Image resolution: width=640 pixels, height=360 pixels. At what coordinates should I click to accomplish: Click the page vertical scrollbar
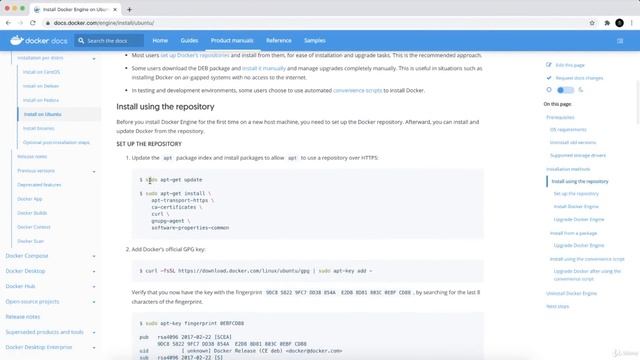pos(638,102)
